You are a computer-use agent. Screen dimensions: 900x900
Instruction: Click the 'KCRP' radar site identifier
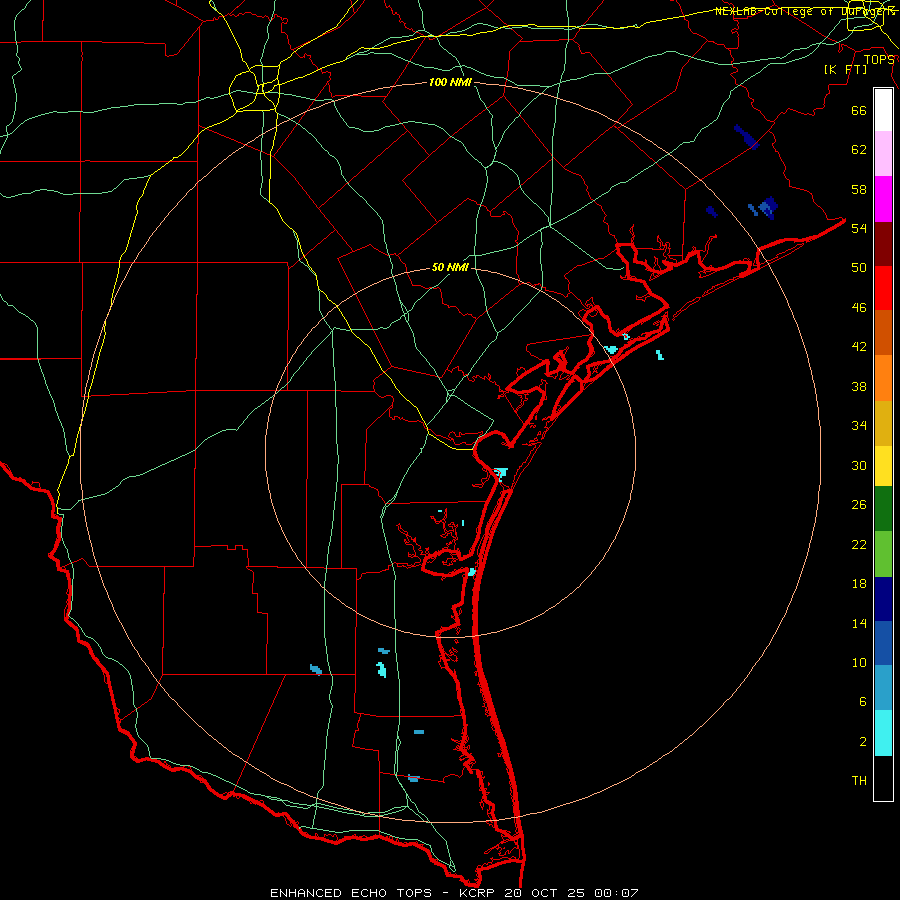coord(478,893)
